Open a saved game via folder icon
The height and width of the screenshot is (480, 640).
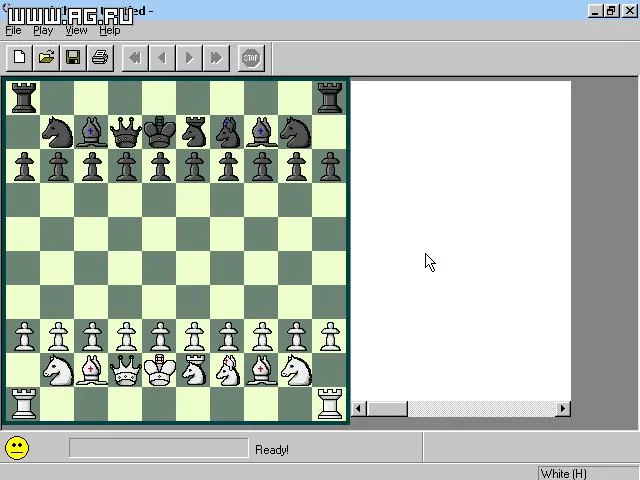click(46, 58)
